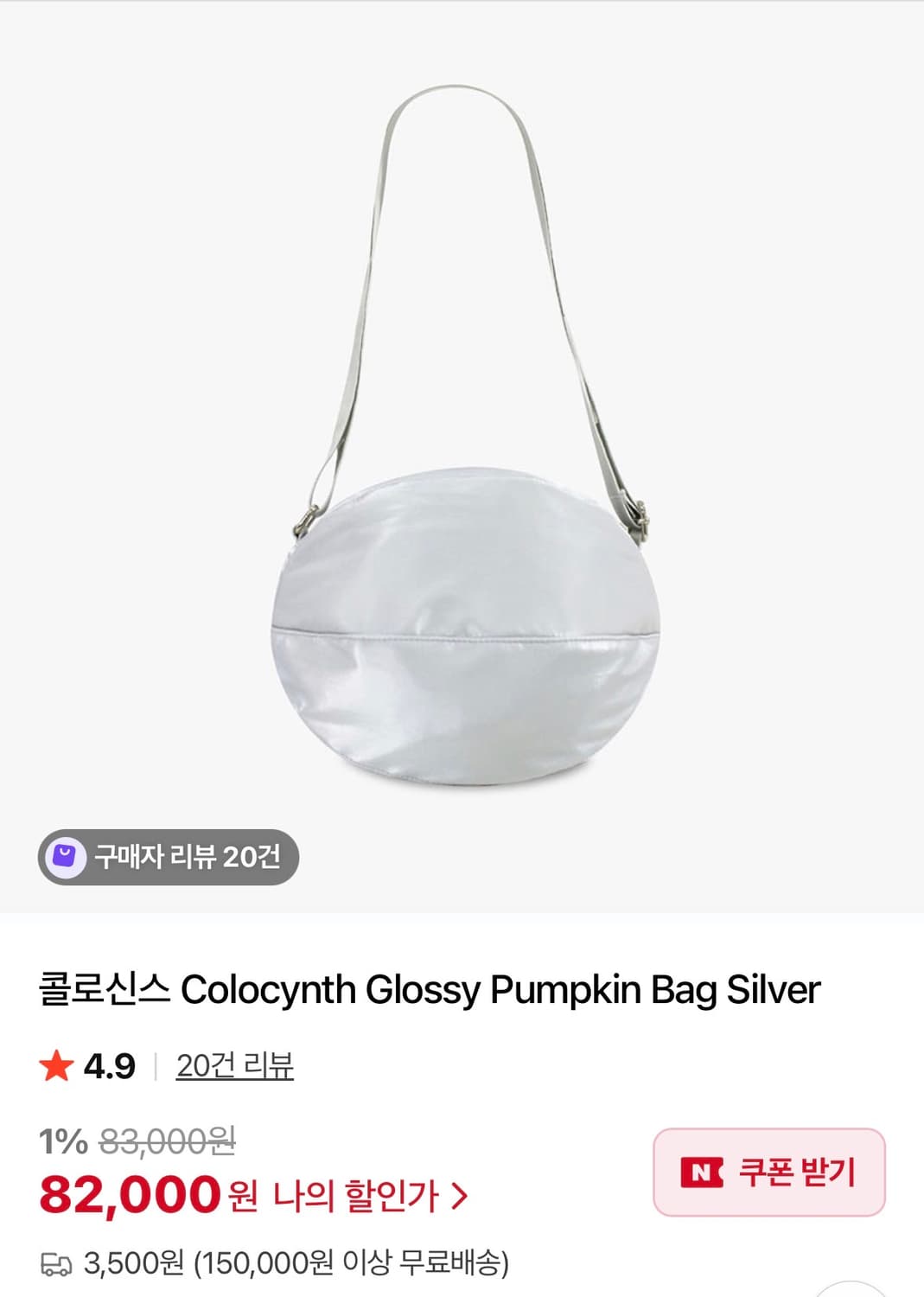Click the 82,000원 sale price
The width and height of the screenshot is (924, 1297).
point(148,1194)
